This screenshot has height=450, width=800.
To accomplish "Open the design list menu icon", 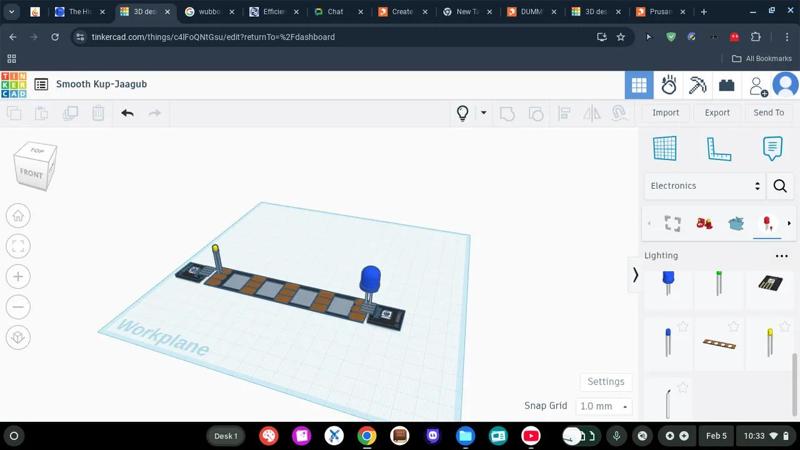I will pyautogui.click(x=41, y=84).
